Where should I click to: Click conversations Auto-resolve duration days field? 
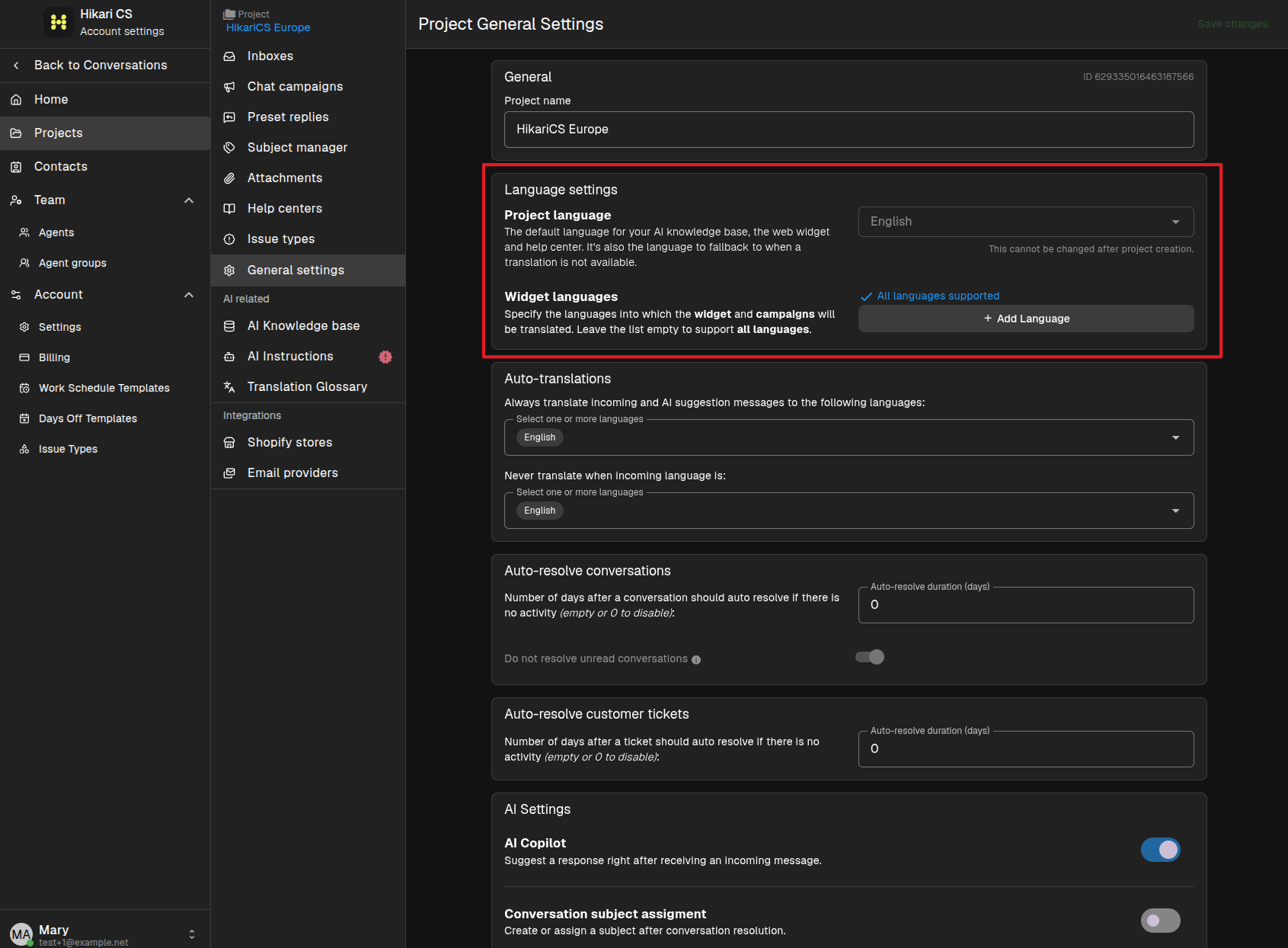(x=1026, y=605)
